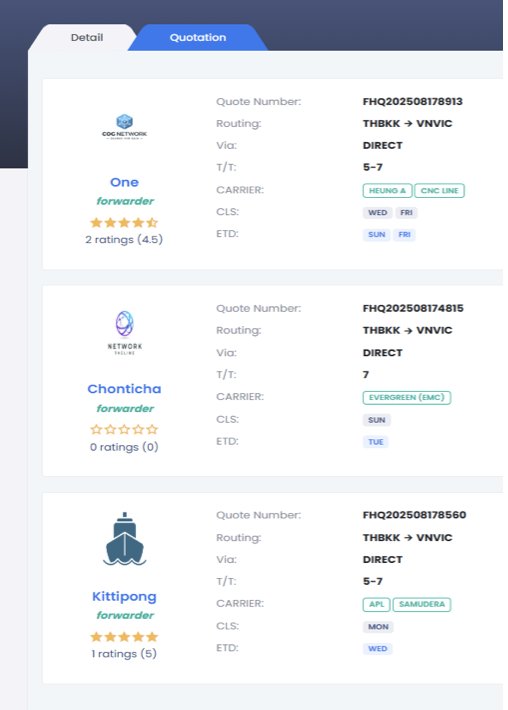The image size is (508, 710).
Task: Click the WED closing day badge
Action: pyautogui.click(x=378, y=213)
